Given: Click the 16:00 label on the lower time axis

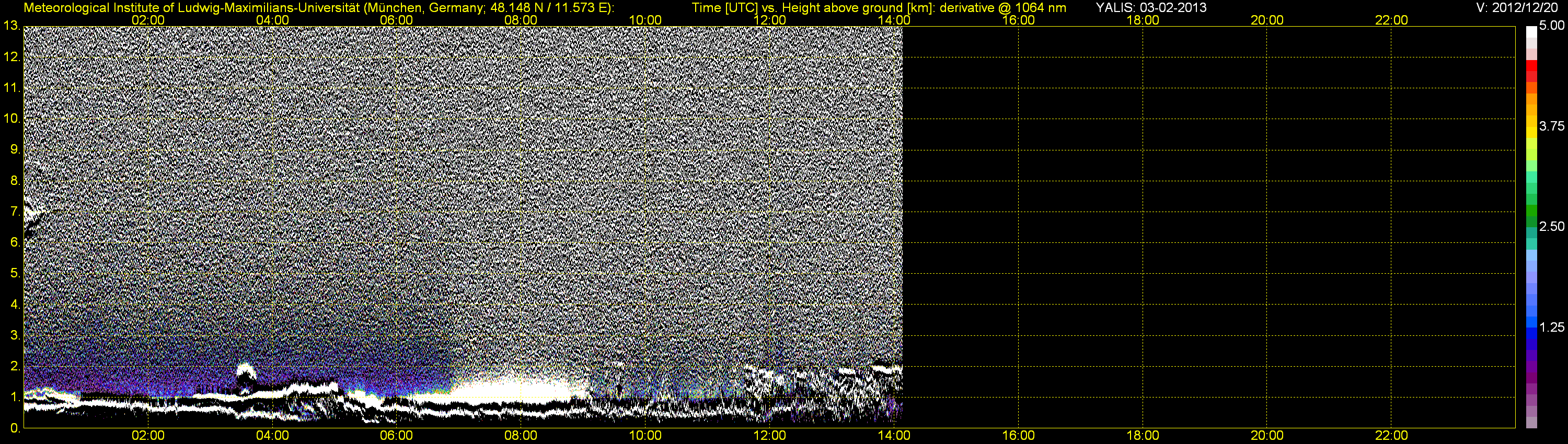Looking at the screenshot, I should [x=1018, y=436].
